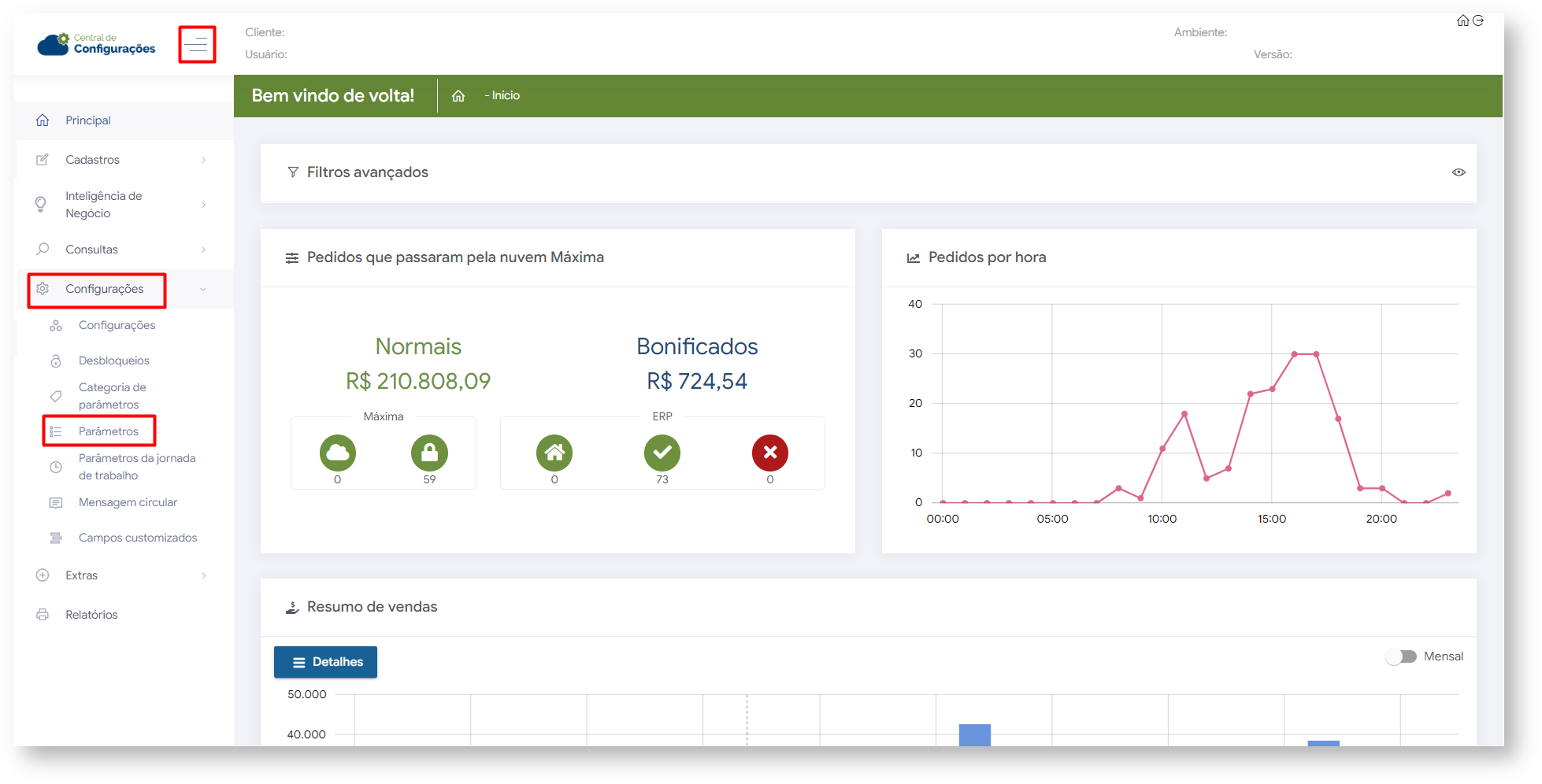Toggle Filtros avançados visibility eye icon

point(1459,172)
